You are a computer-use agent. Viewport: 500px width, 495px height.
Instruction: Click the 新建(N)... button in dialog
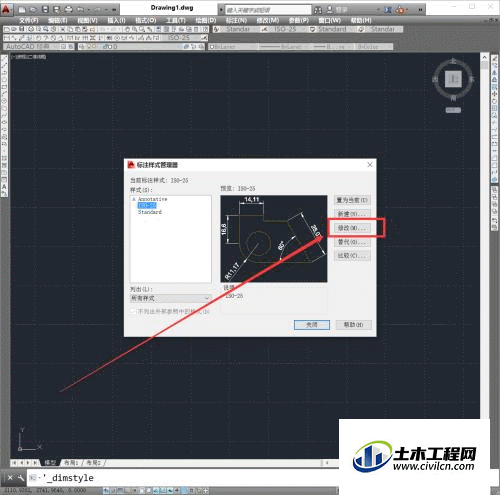coord(352,214)
